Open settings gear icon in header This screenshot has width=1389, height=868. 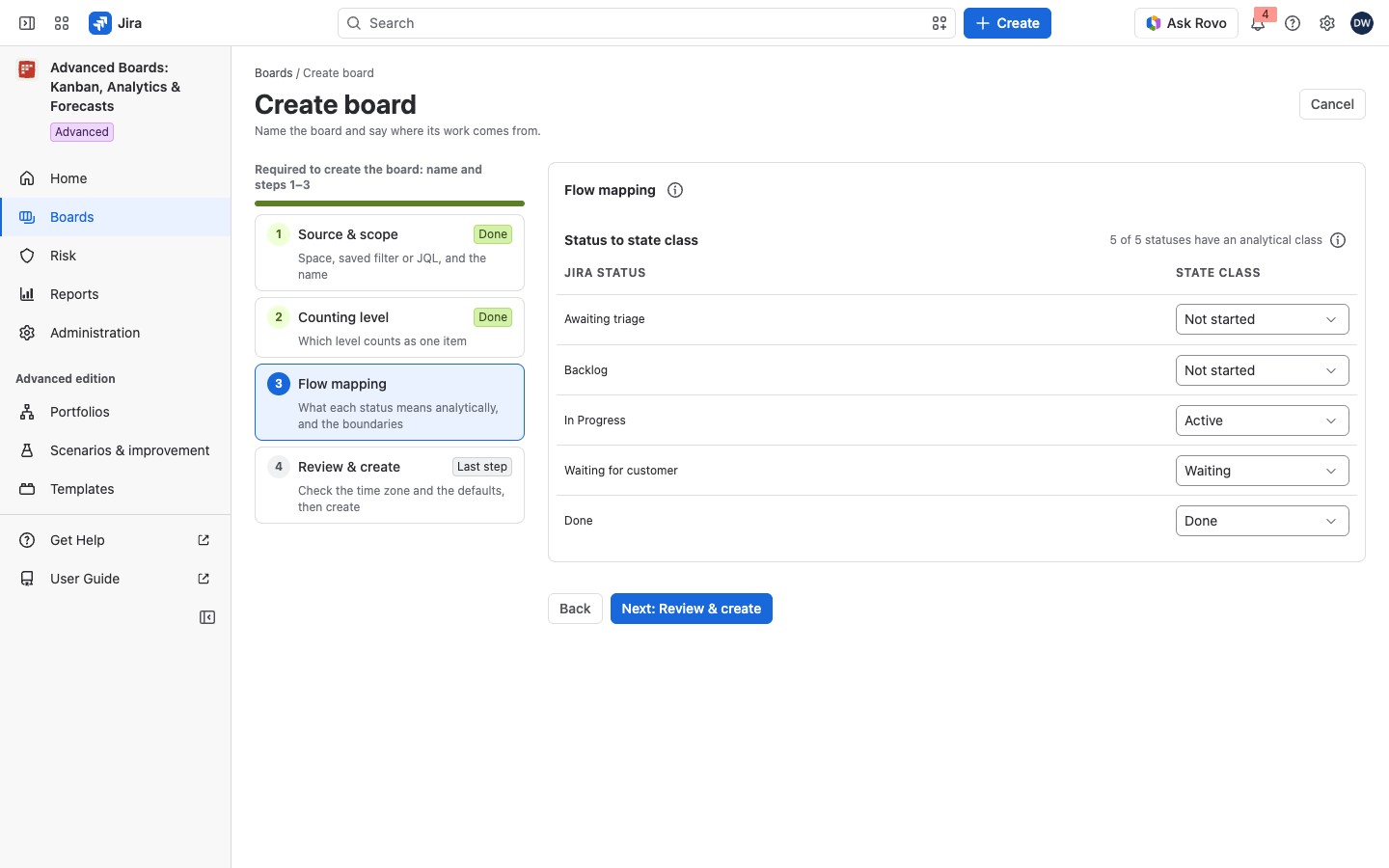[x=1327, y=23]
